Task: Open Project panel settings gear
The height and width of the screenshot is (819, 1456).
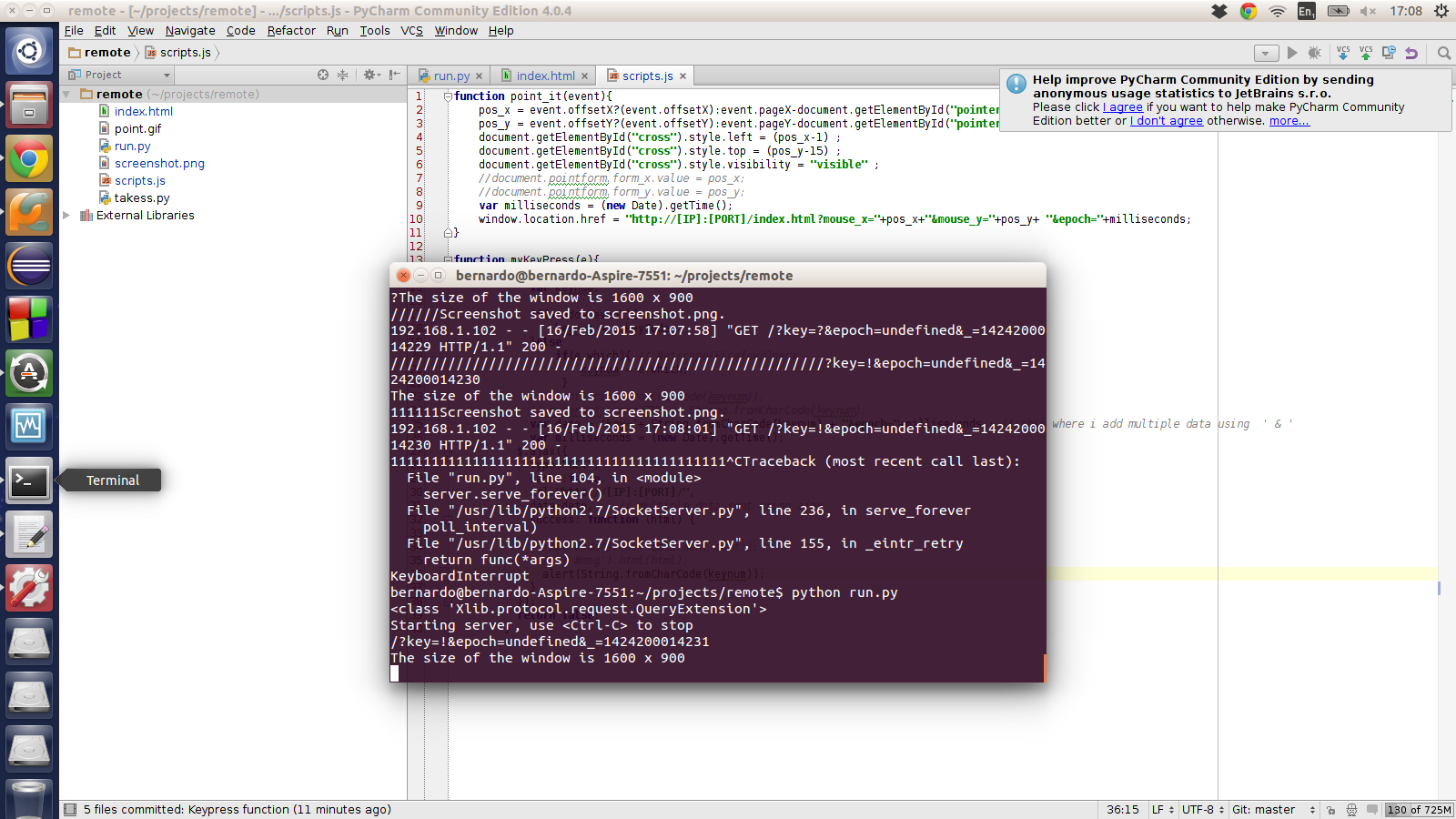Action: click(x=371, y=75)
